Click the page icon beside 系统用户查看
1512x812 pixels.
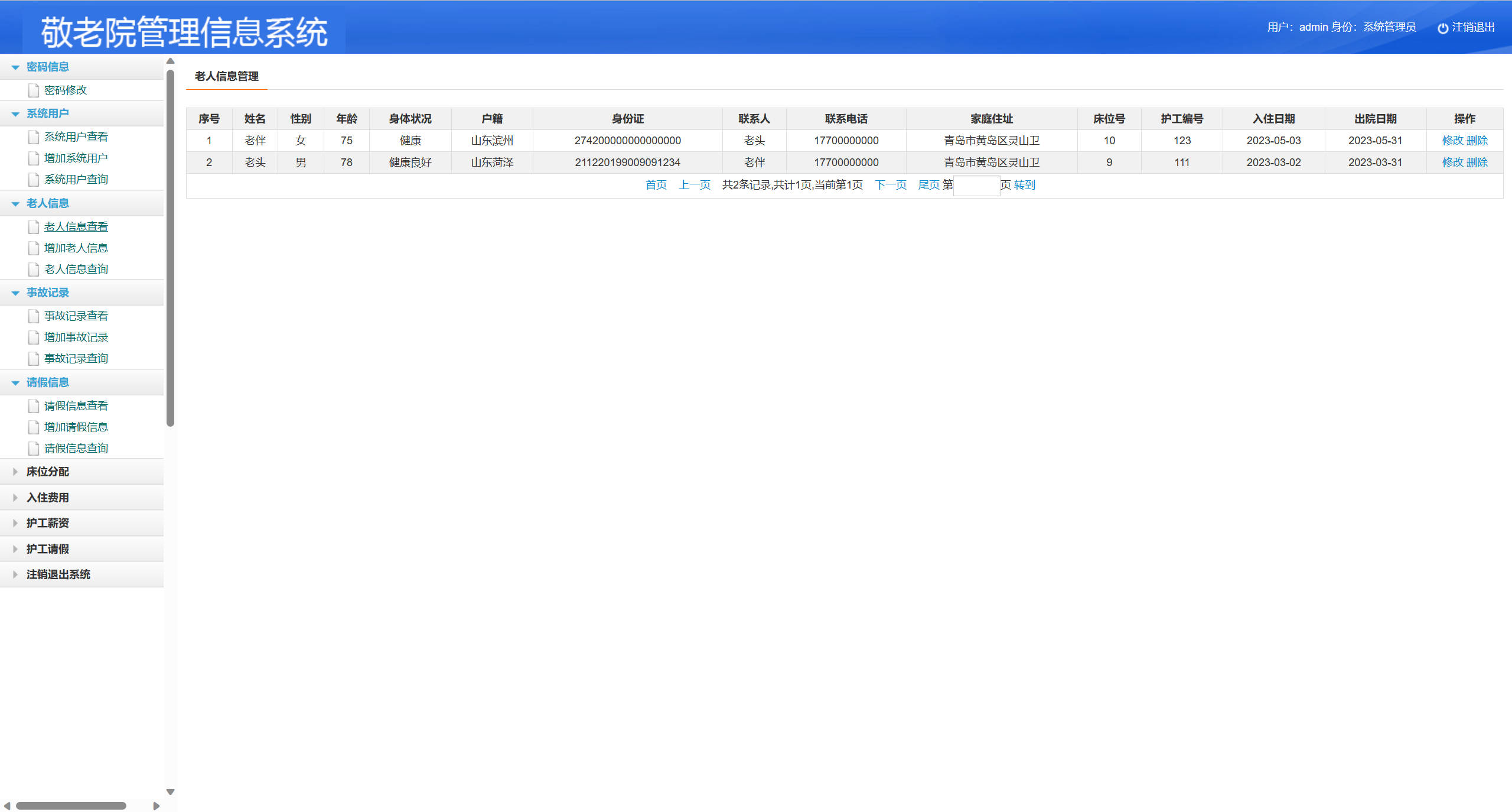point(34,137)
